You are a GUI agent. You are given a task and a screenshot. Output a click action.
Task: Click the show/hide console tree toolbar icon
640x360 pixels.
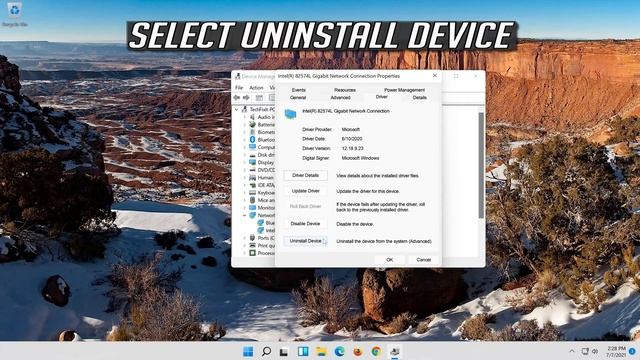259,98
